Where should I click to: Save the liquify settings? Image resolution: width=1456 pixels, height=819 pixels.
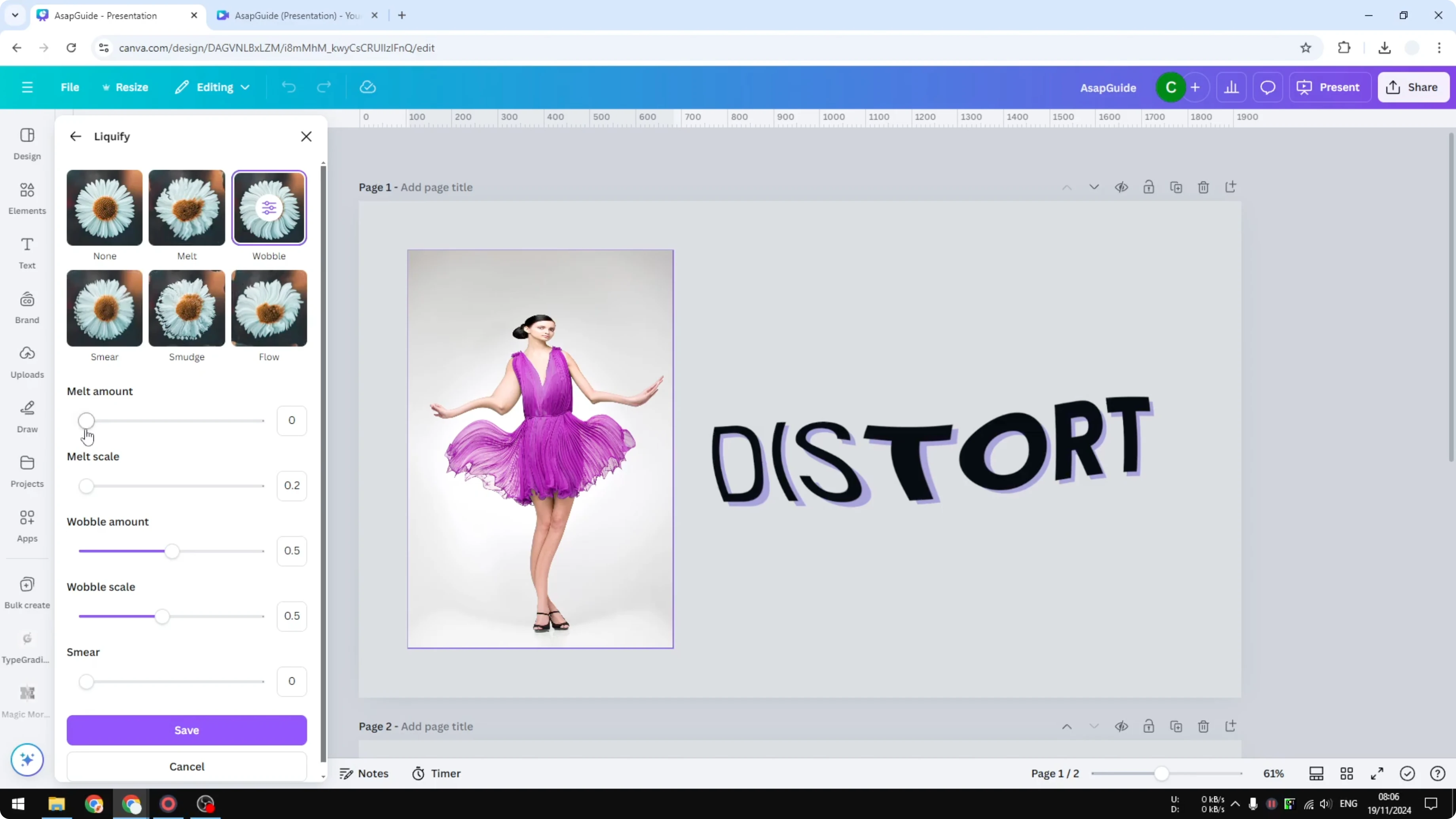point(186,730)
